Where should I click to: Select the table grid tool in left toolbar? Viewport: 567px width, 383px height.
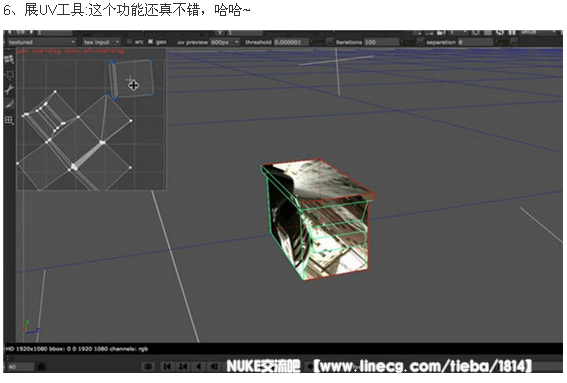[9, 120]
